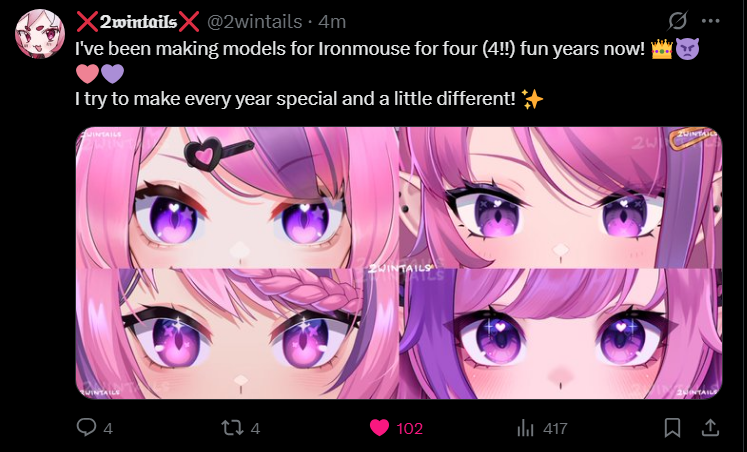Open the @2wintails handle link

coord(254,22)
